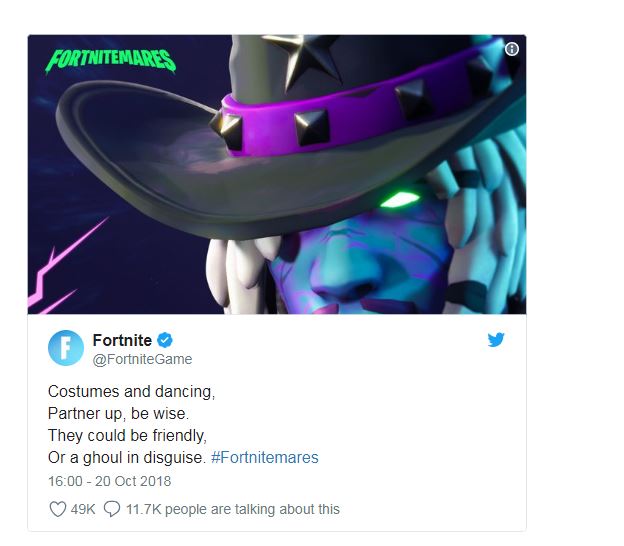
Task: Click the tweet text 'Costumes and dancing,'
Action: 131,392
